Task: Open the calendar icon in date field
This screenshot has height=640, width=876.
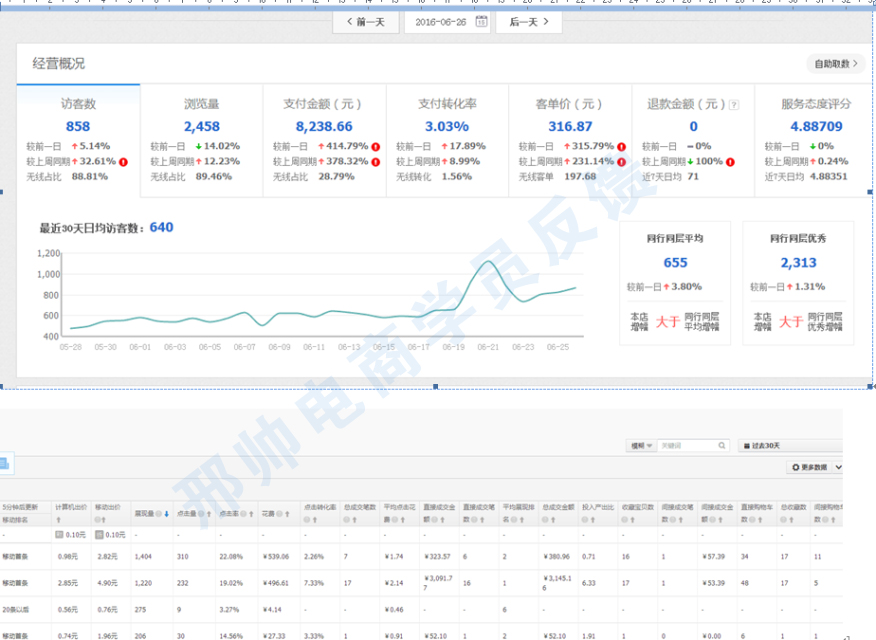Action: [481, 21]
